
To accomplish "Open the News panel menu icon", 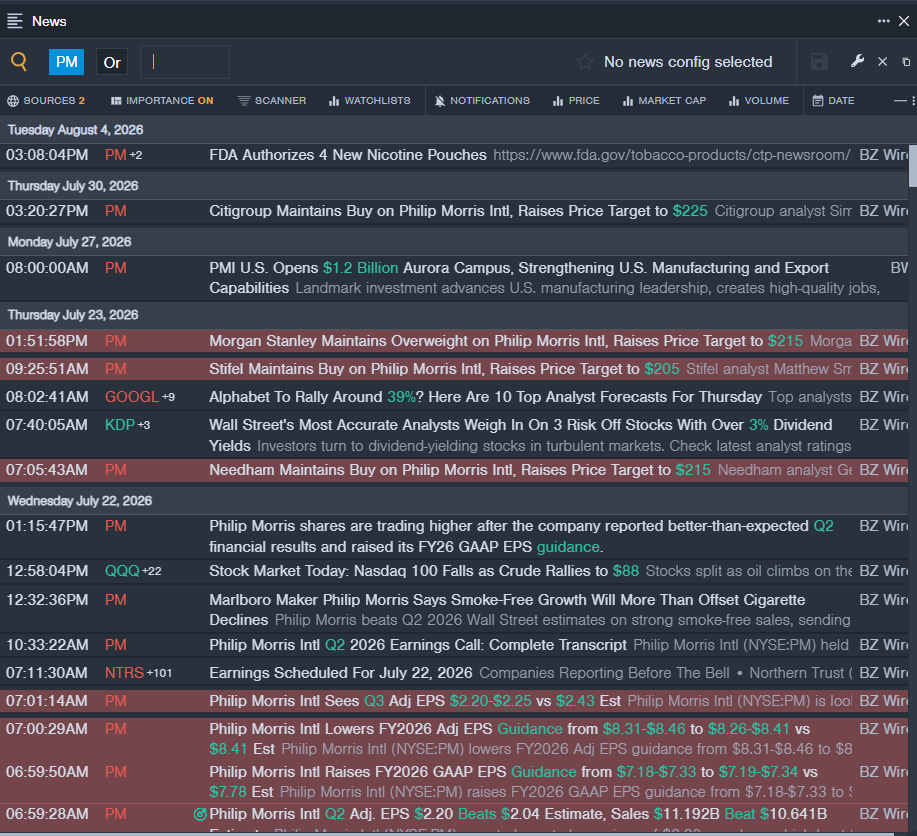I will [15, 21].
